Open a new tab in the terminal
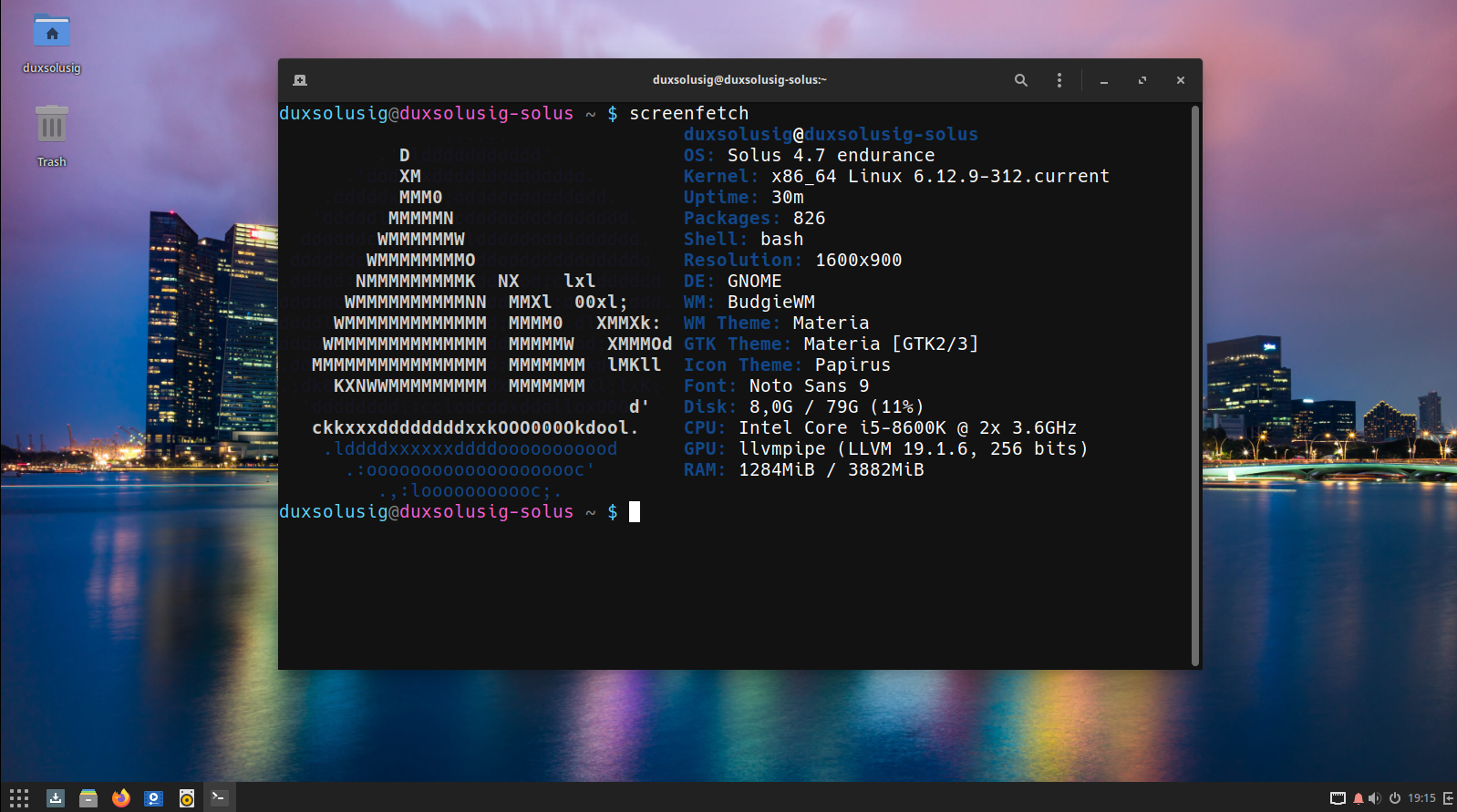This screenshot has width=1457, height=812. pyautogui.click(x=300, y=80)
